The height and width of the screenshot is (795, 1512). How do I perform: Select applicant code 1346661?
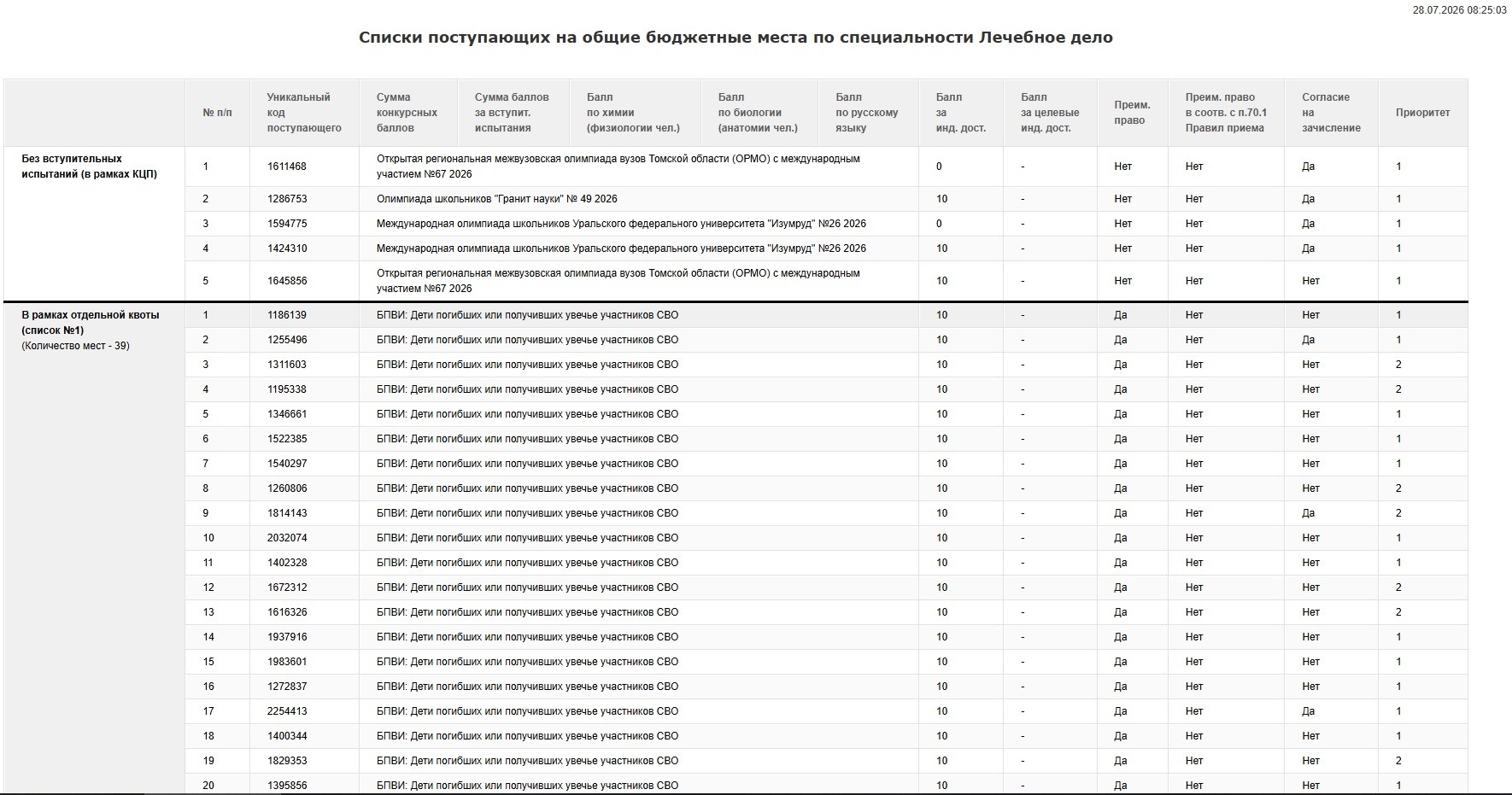coord(286,414)
